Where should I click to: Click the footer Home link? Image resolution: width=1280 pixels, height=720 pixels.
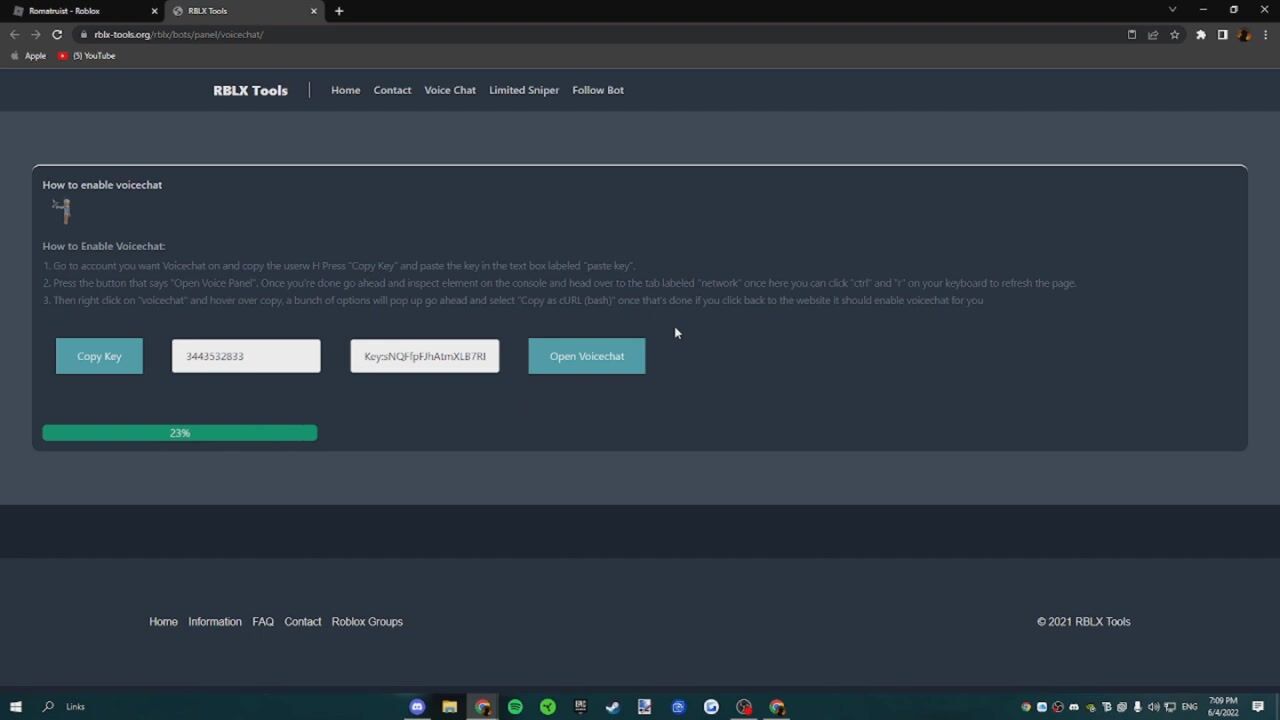pyautogui.click(x=163, y=621)
